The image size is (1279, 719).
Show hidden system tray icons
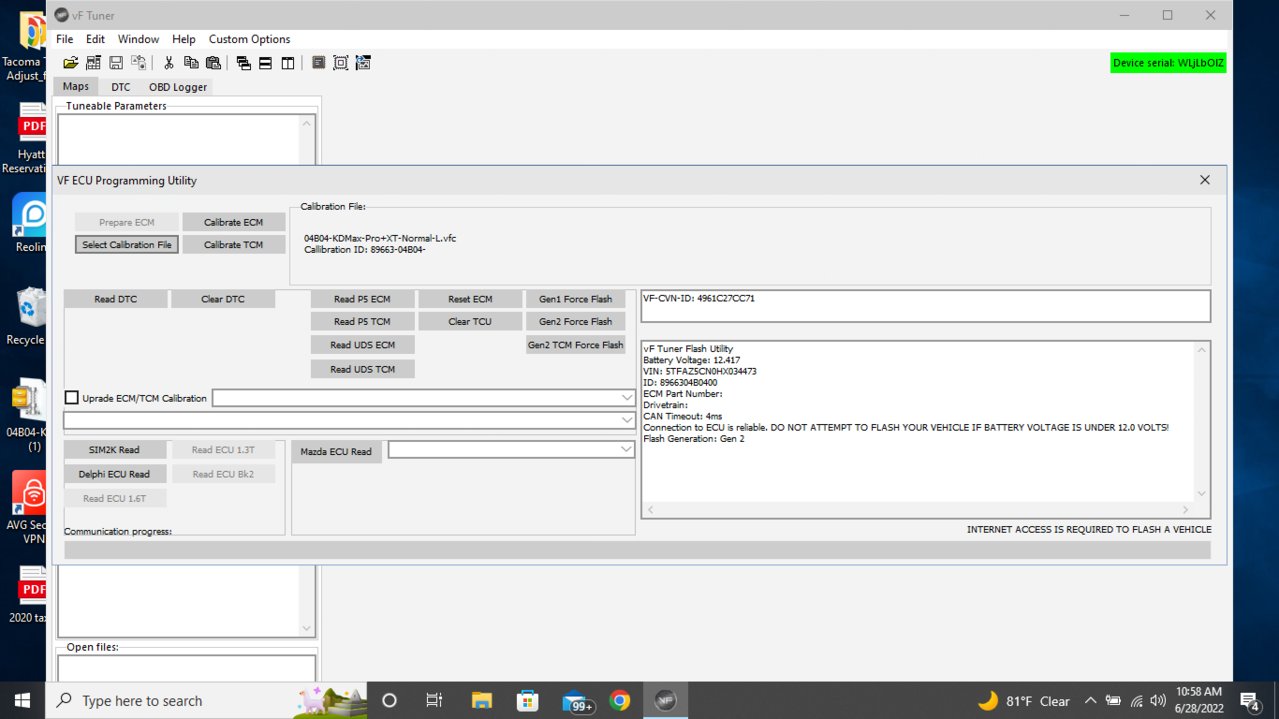pos(1090,700)
